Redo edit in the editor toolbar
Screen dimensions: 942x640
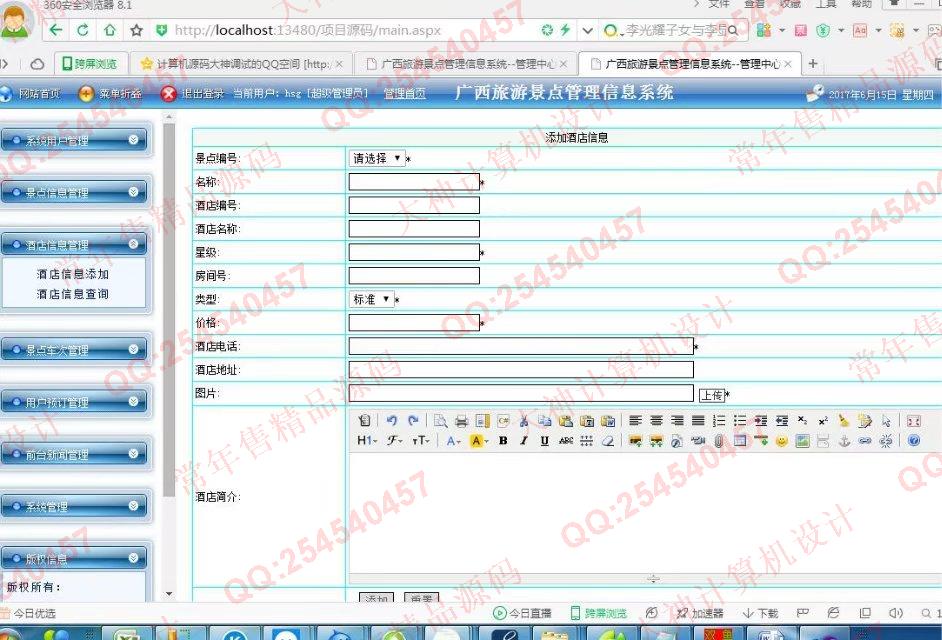click(x=413, y=421)
